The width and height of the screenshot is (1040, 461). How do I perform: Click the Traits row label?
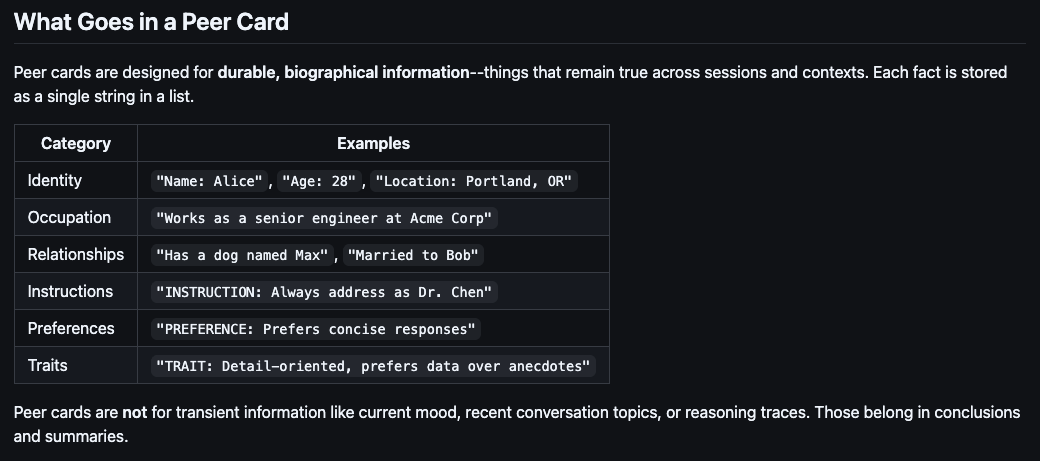tap(47, 365)
